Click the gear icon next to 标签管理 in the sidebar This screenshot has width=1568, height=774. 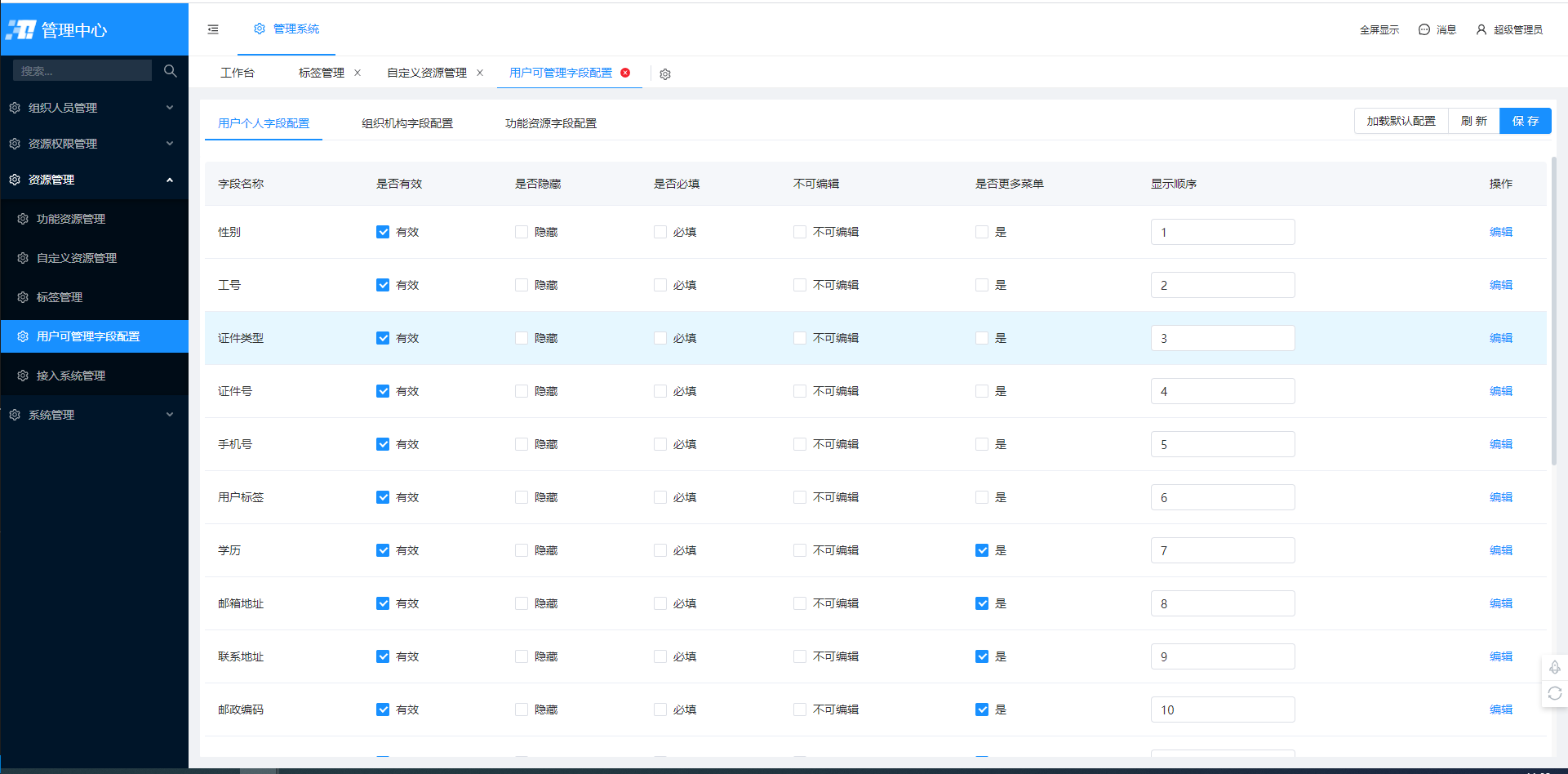pyautogui.click(x=23, y=297)
